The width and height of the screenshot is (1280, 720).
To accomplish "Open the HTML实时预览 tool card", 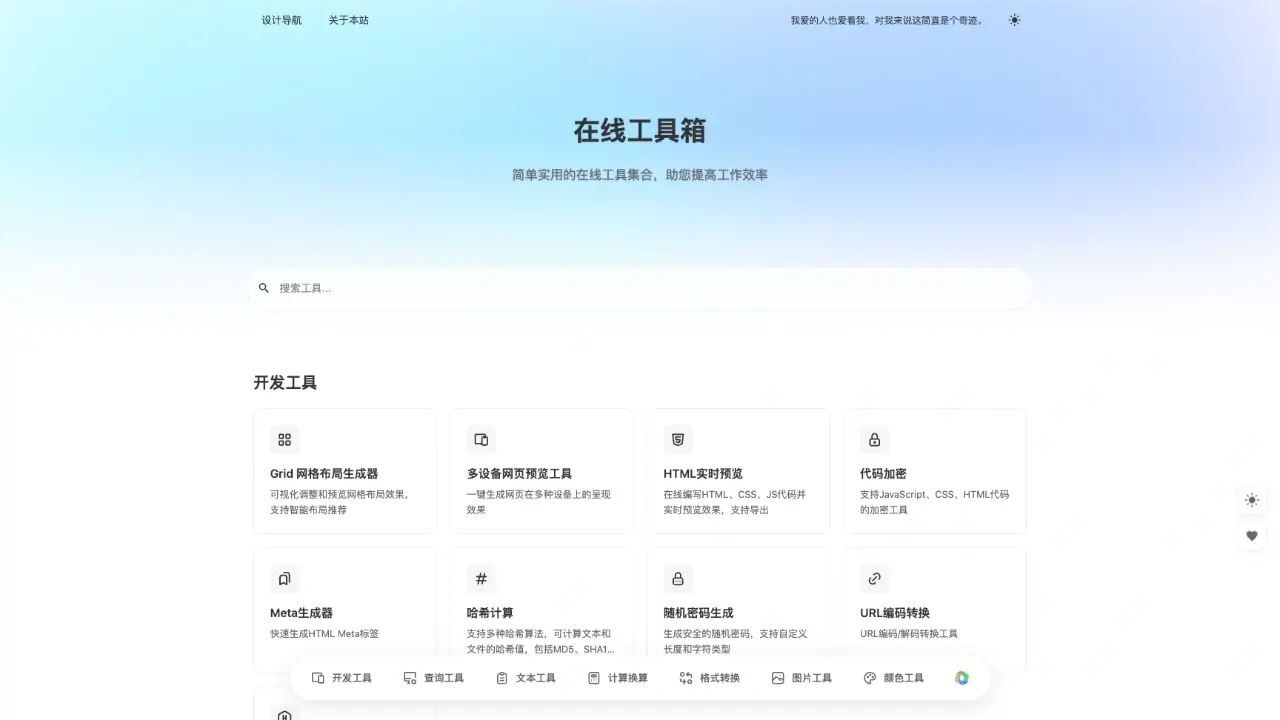I will pos(738,470).
